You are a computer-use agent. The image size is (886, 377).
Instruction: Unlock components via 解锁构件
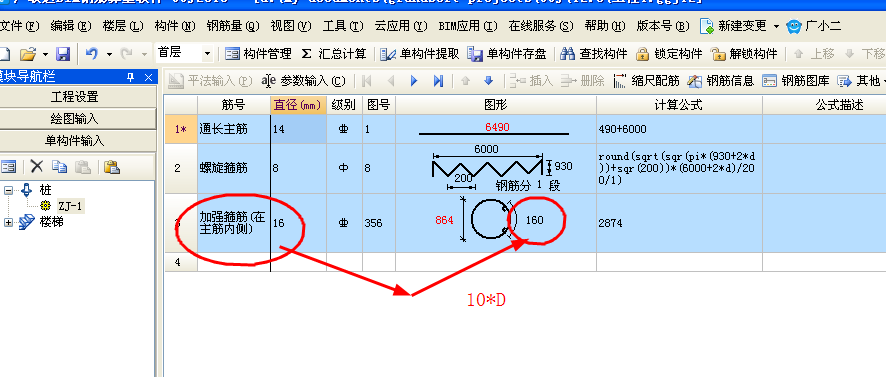click(744, 54)
